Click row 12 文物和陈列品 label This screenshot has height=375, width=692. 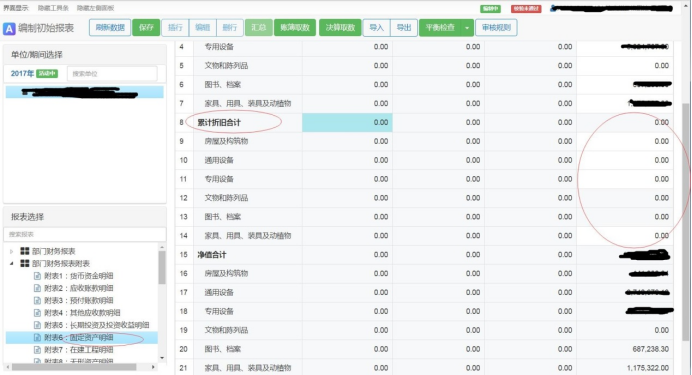click(226, 198)
